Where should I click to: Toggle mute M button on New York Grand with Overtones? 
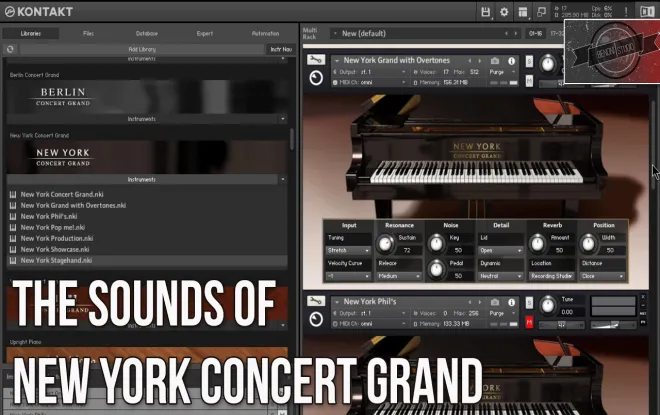tap(529, 80)
